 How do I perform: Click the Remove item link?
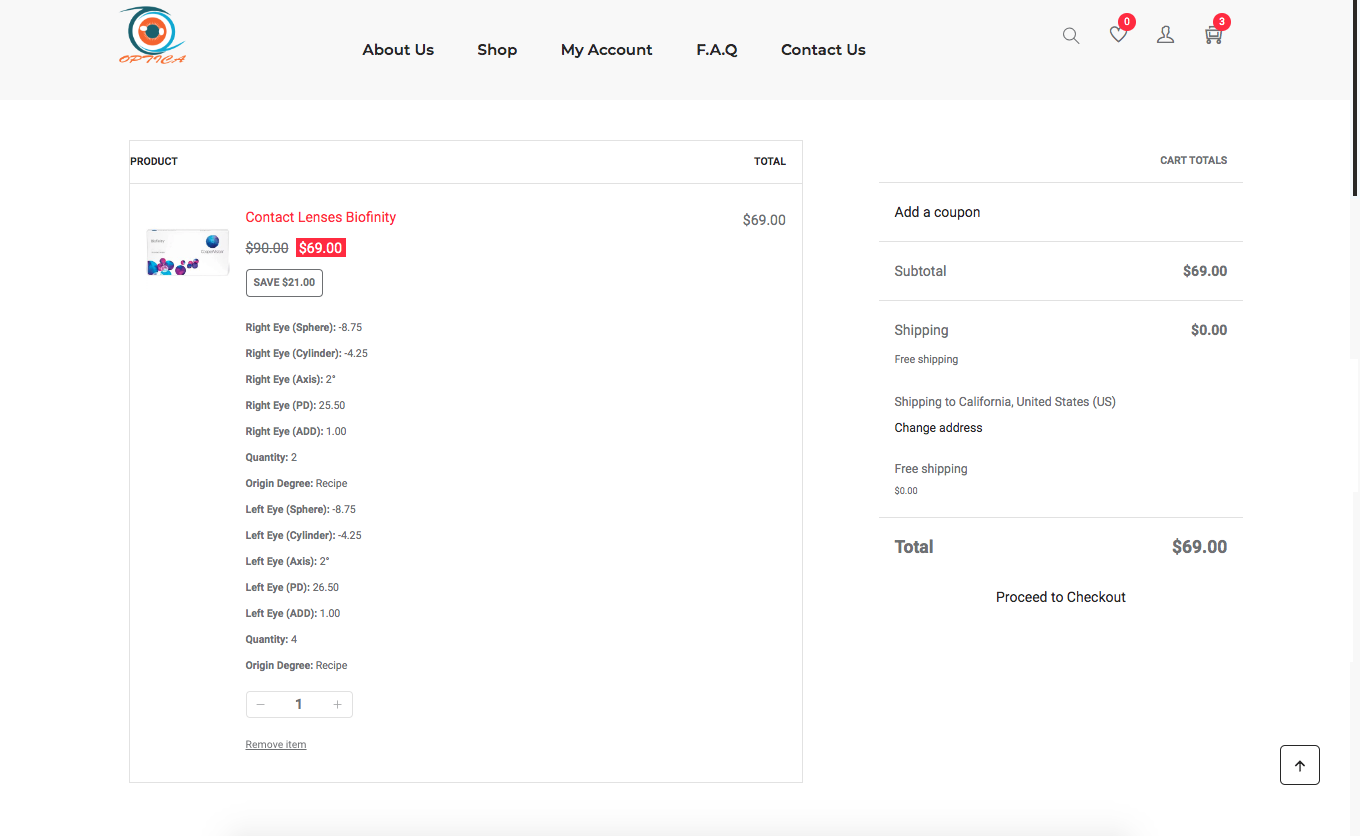pos(276,745)
